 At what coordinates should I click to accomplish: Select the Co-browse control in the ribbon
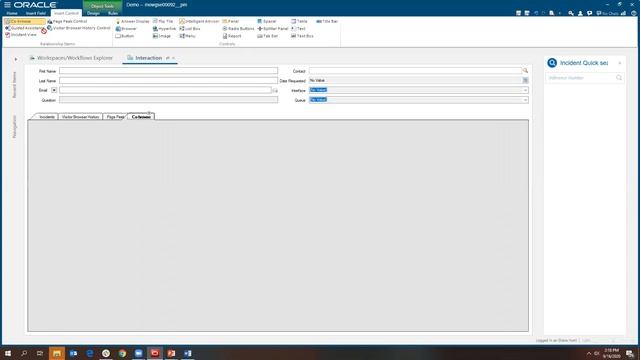[x=24, y=21]
